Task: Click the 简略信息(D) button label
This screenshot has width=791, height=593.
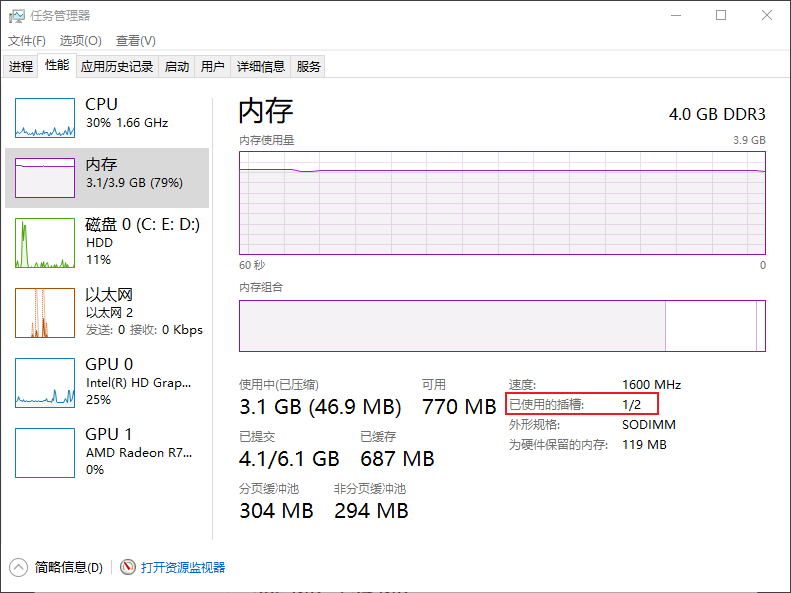Action: (x=69, y=567)
